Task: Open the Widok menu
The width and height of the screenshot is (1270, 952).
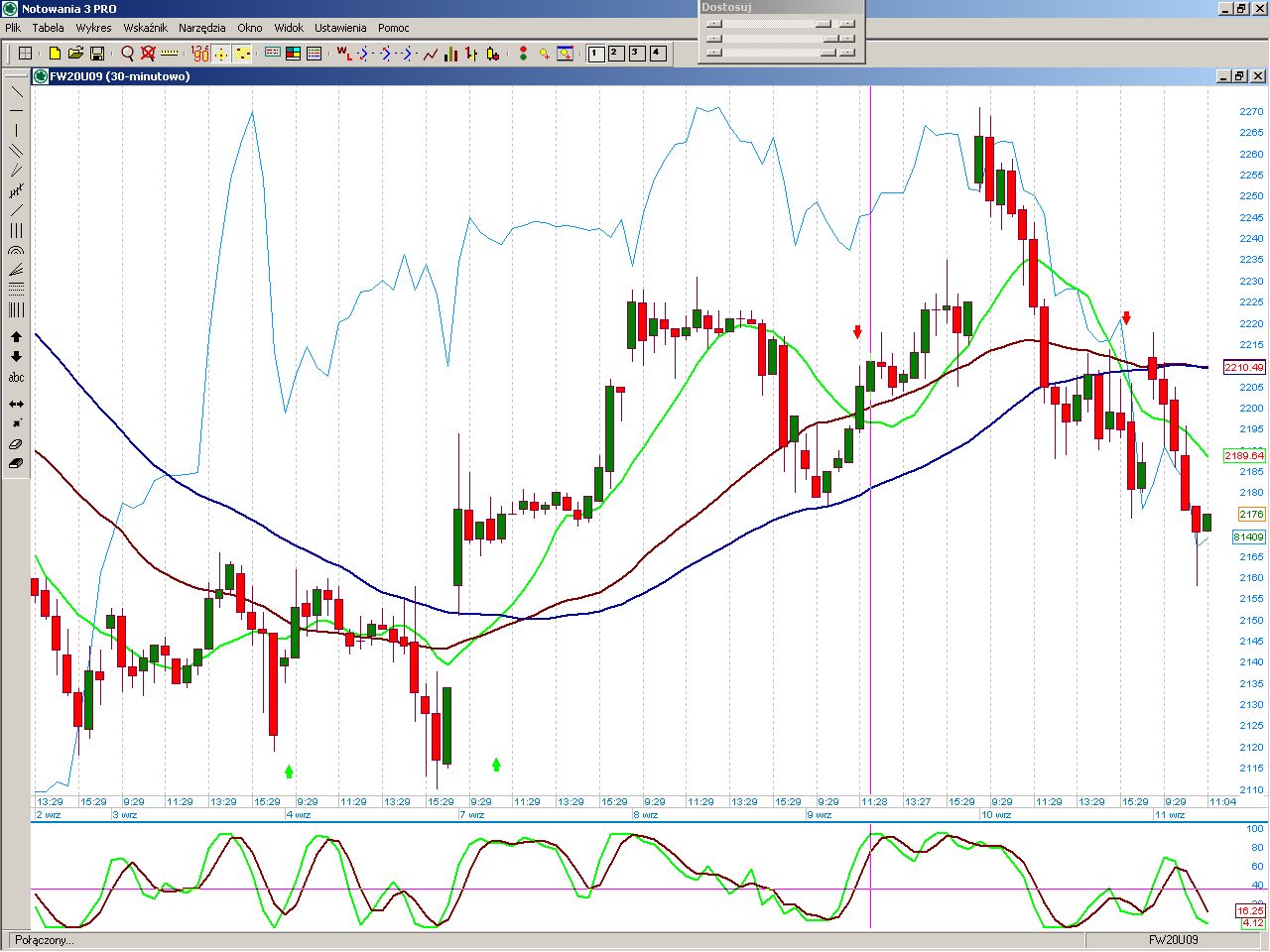Action: point(289,28)
